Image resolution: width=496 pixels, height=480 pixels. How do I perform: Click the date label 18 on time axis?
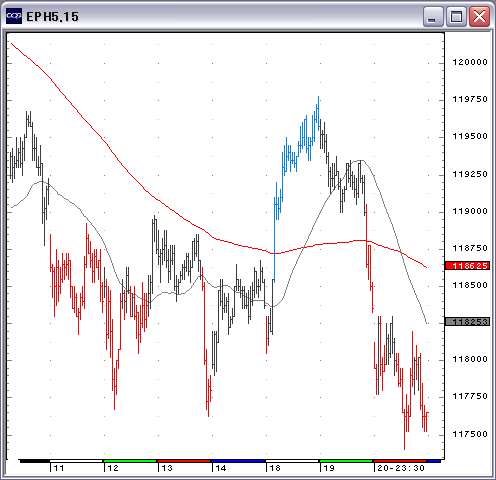275,468
